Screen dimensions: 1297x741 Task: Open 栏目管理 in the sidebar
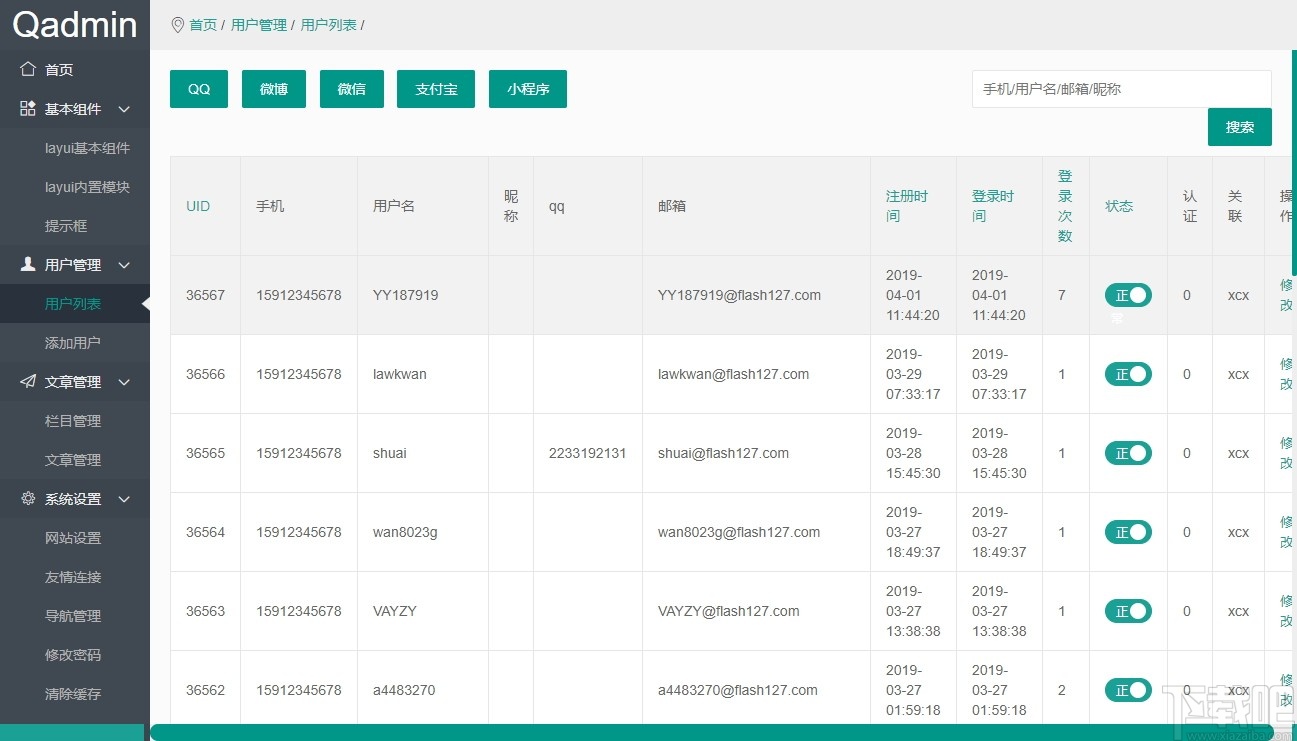[75, 421]
